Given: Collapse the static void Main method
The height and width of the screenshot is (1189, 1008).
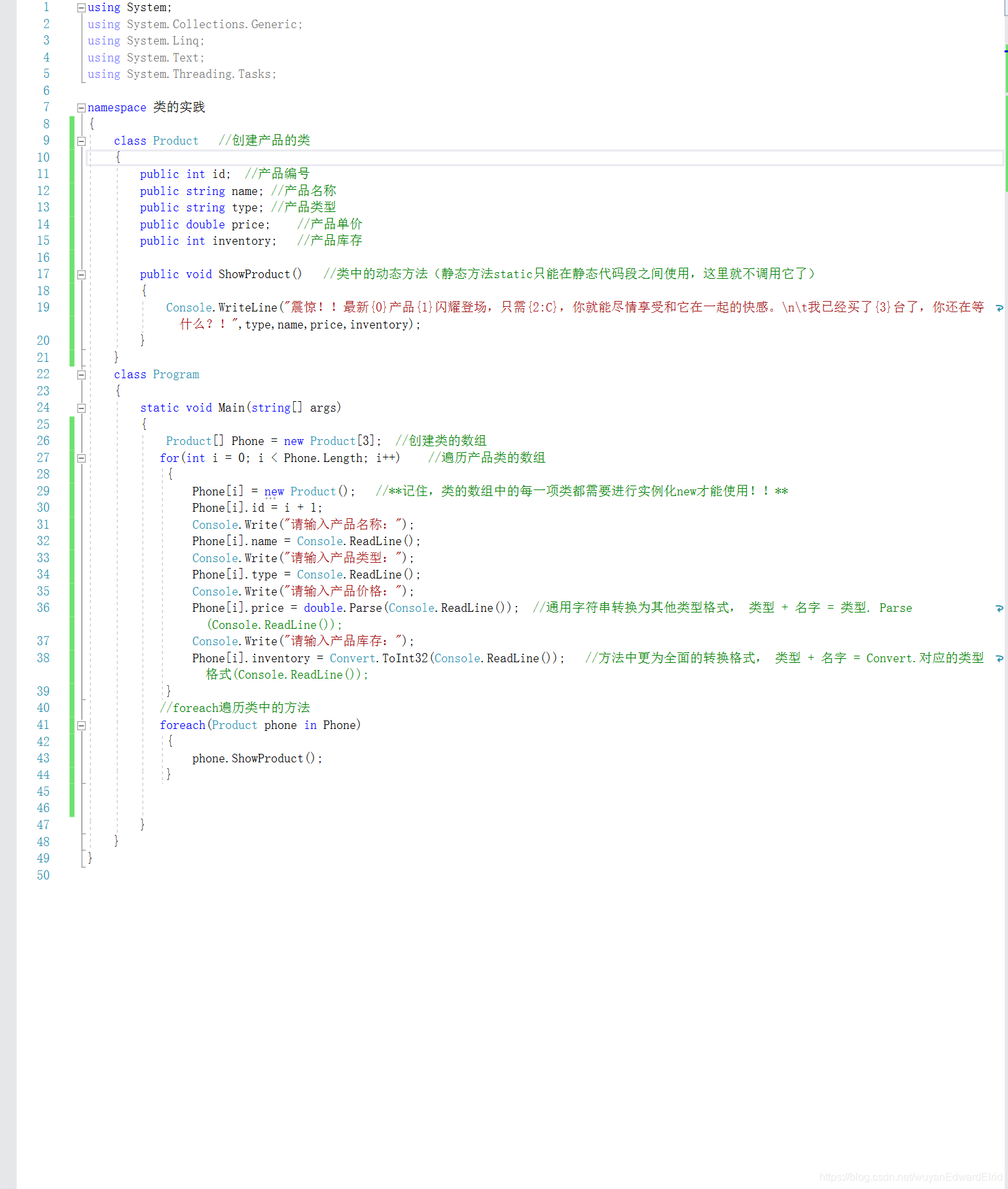Looking at the screenshot, I should coord(81,408).
